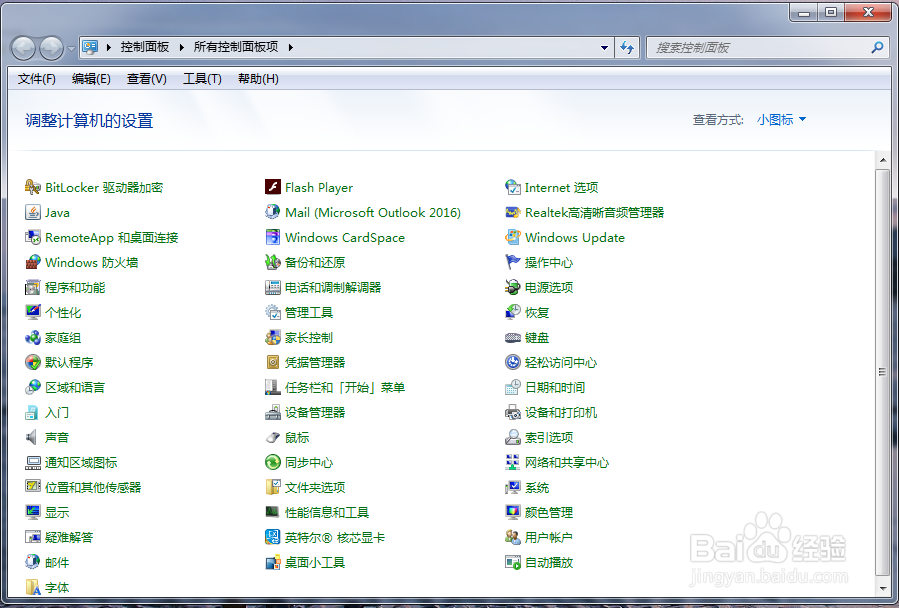Click the Windows Update icon

coord(512,237)
